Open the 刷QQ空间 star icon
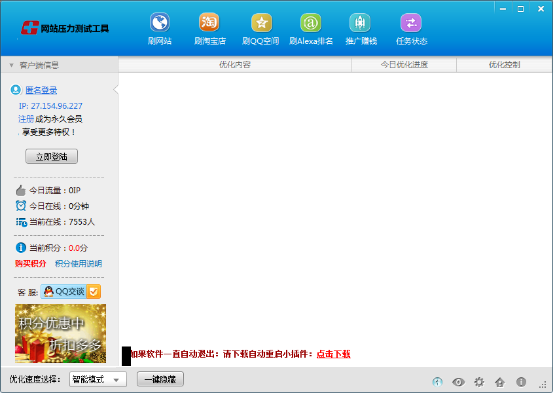 tap(261, 23)
